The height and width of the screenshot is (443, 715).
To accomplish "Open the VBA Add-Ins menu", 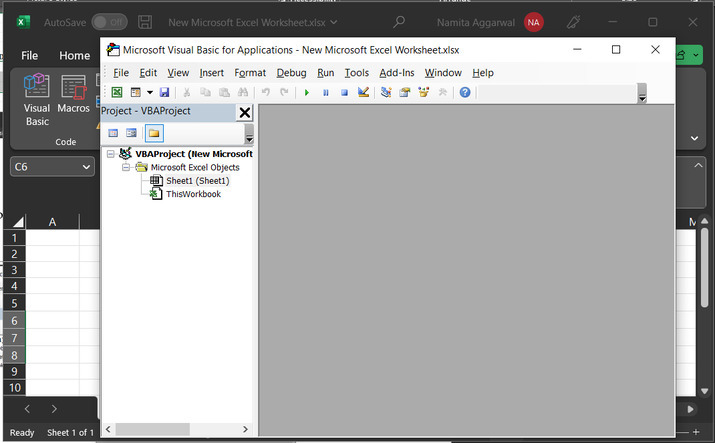I will tap(397, 73).
